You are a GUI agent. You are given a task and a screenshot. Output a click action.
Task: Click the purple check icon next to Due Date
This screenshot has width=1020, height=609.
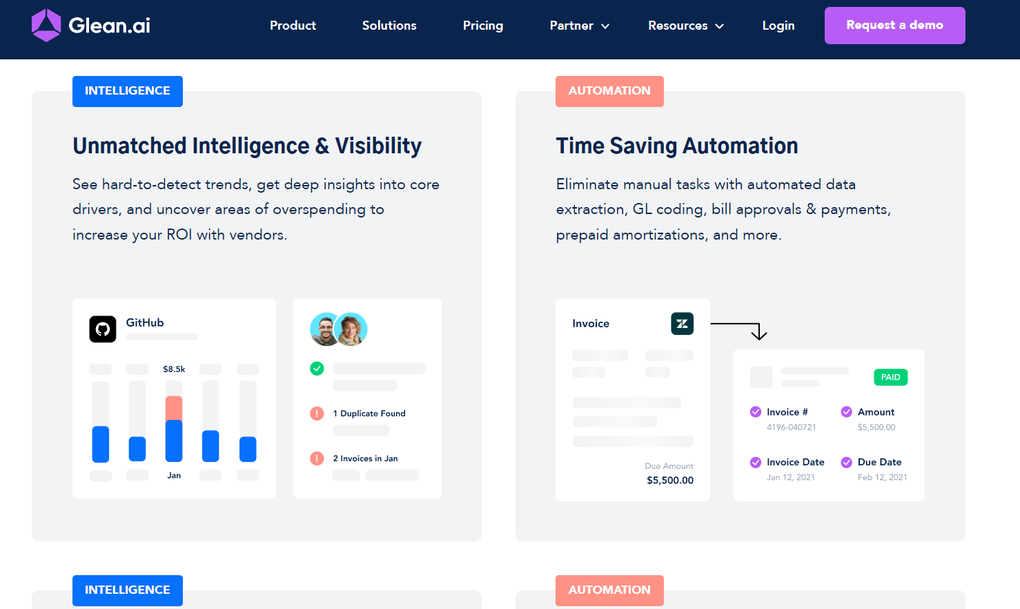tap(847, 462)
